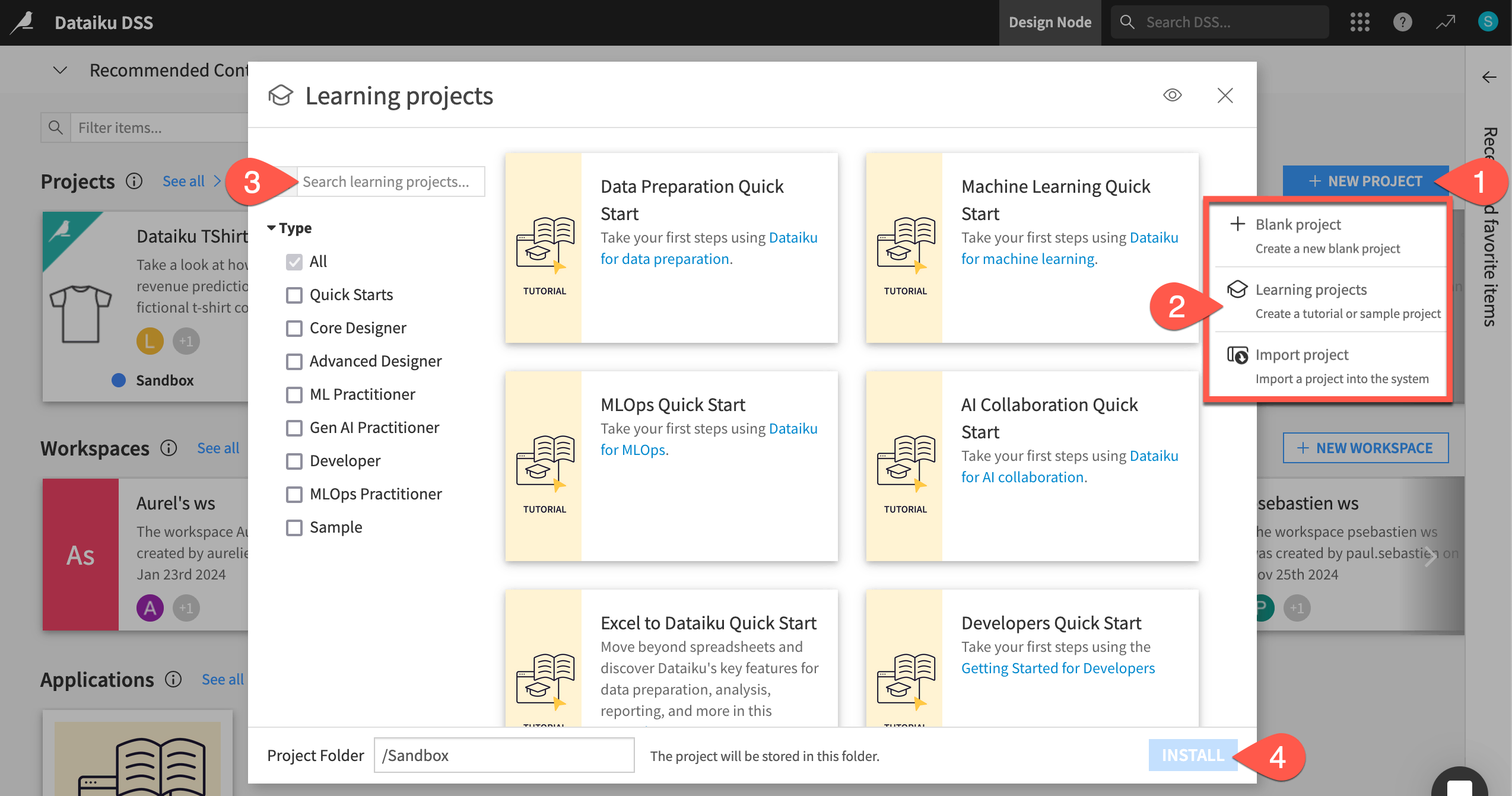Click the A user avatar on Aurel's ws

150,608
